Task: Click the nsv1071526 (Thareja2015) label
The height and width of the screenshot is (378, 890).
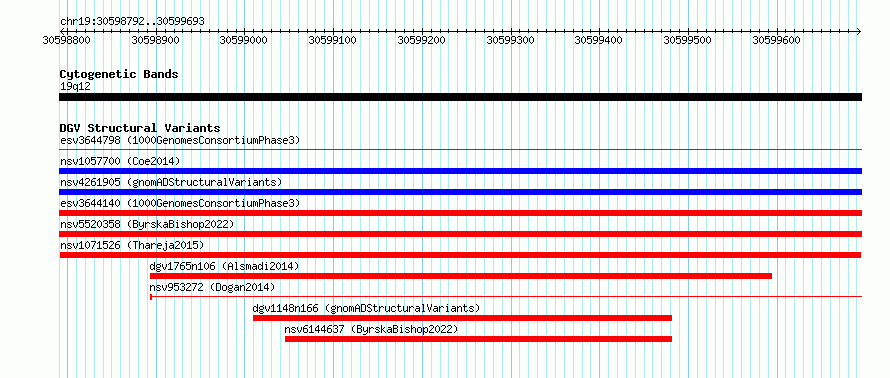Action: tap(132, 245)
